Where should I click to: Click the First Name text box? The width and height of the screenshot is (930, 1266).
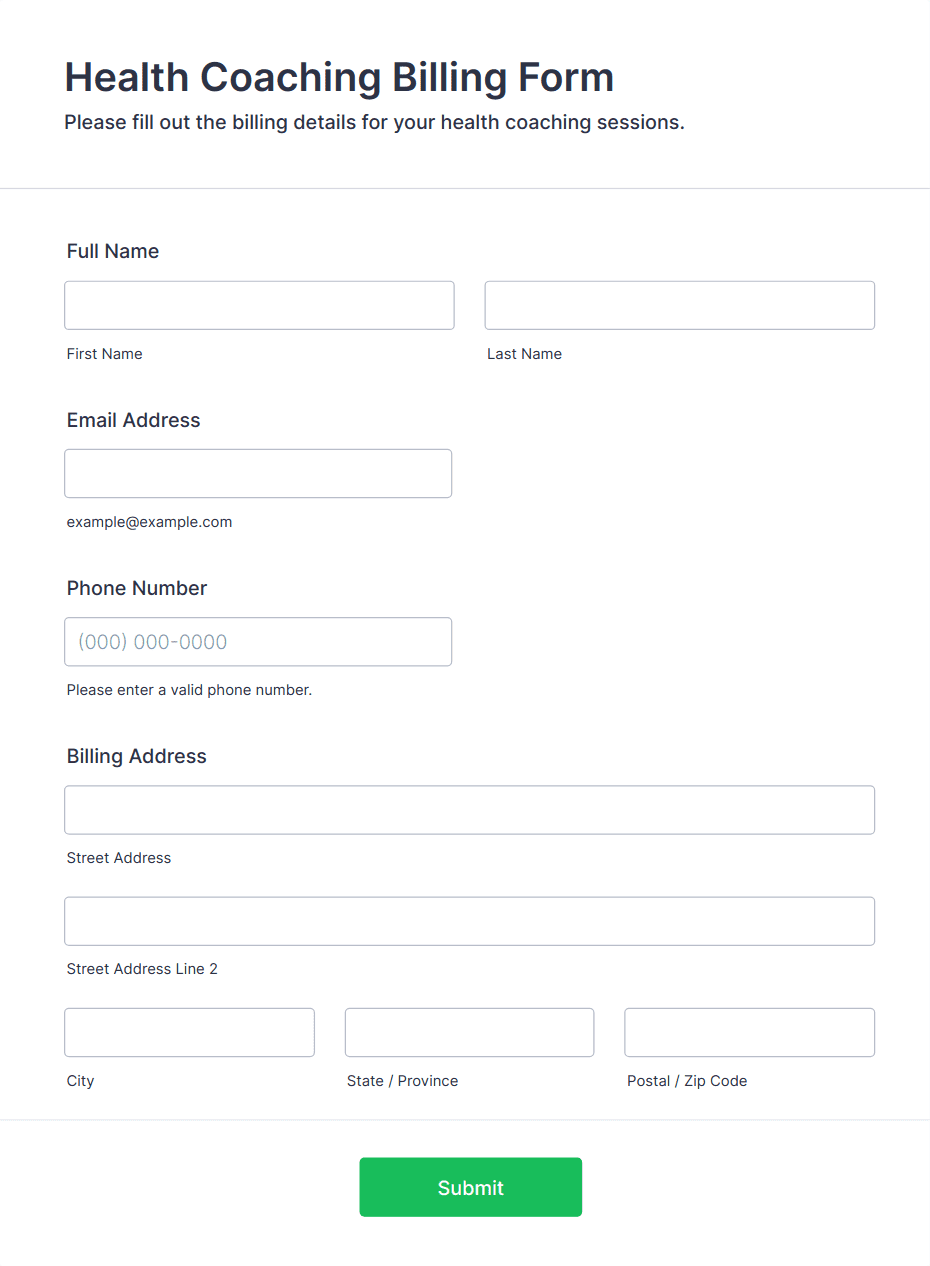(x=259, y=305)
